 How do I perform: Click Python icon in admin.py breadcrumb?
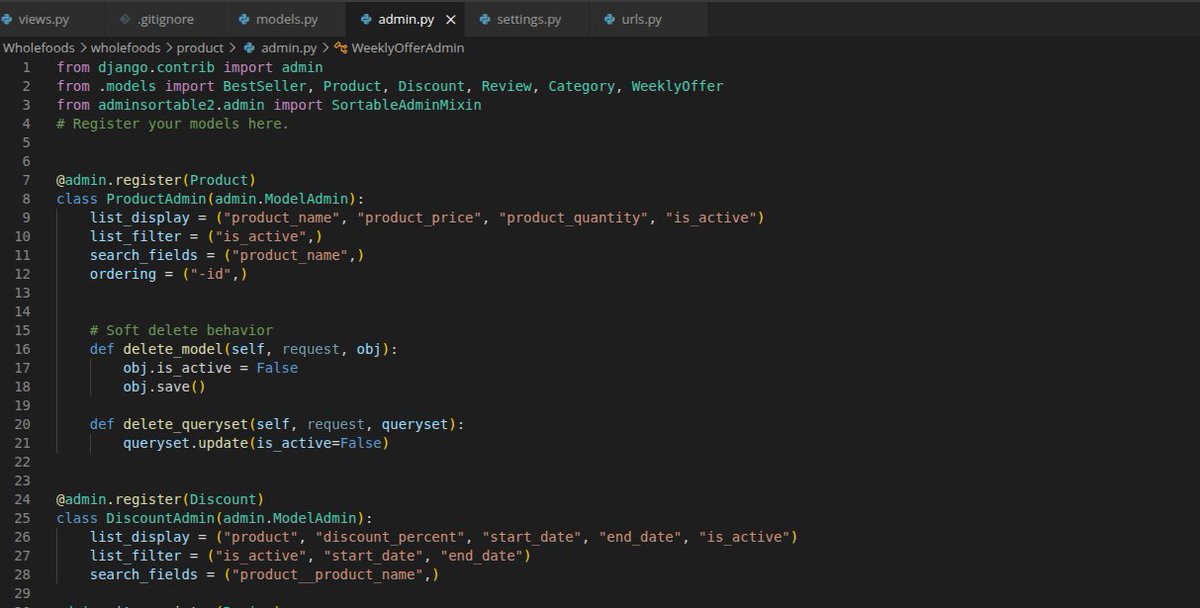(249, 47)
